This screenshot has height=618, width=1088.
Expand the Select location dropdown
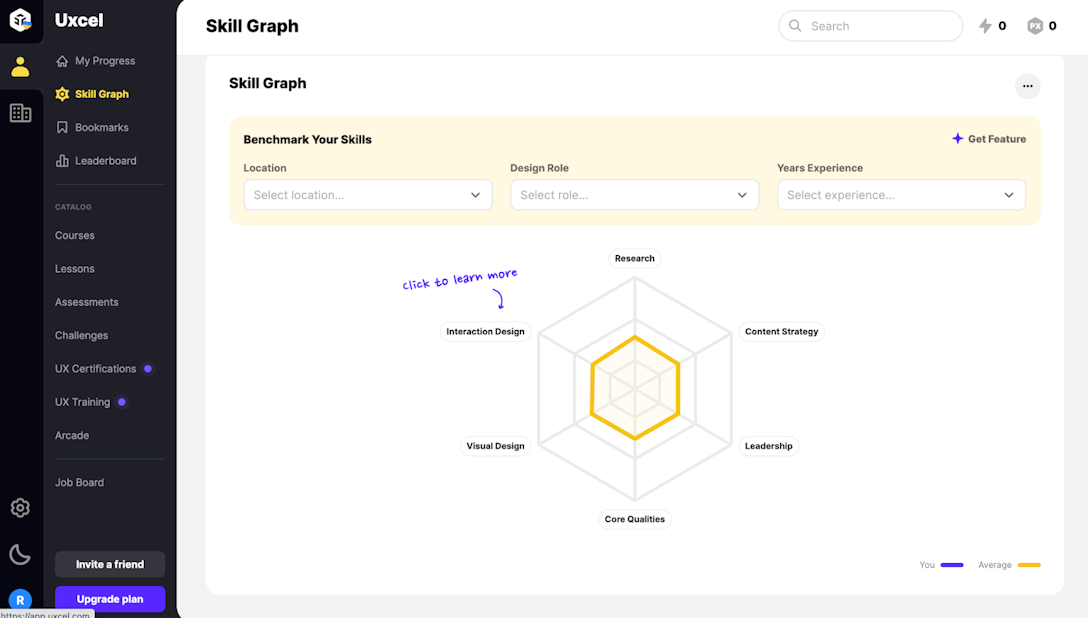coord(367,195)
